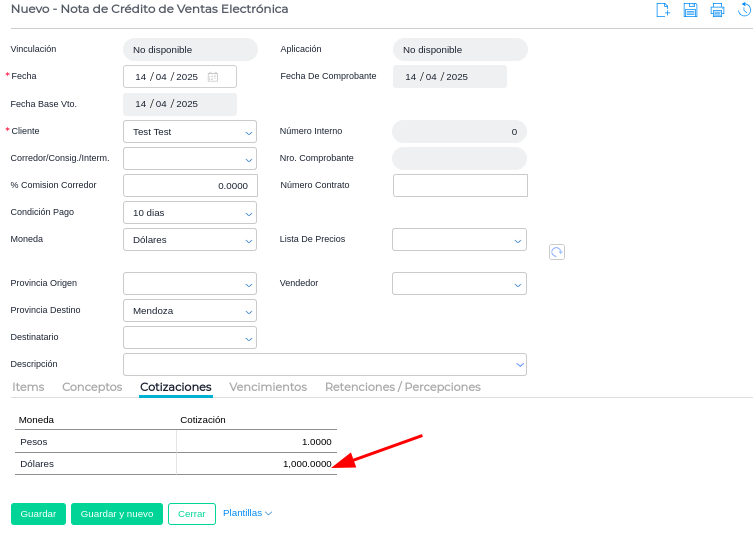Expand the Vendedor dropdown
The height and width of the screenshot is (534, 753).
(518, 284)
